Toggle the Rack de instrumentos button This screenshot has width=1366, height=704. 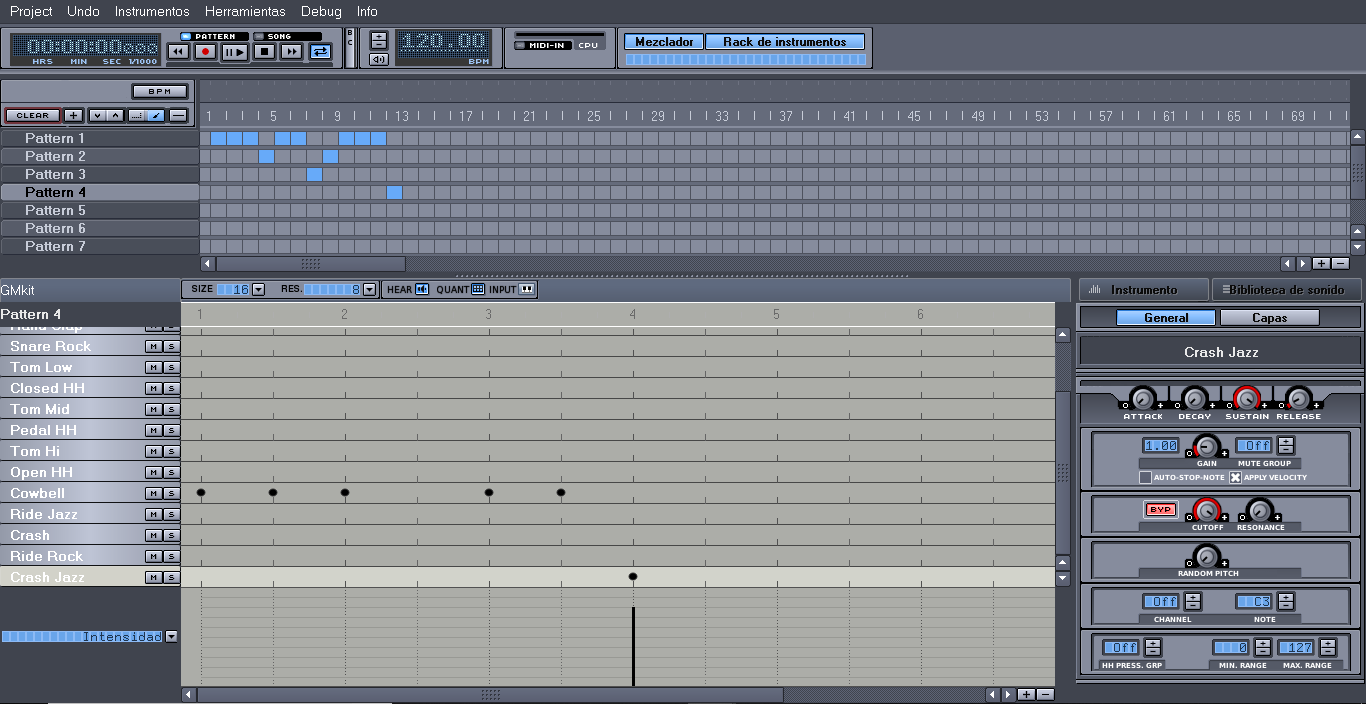785,42
